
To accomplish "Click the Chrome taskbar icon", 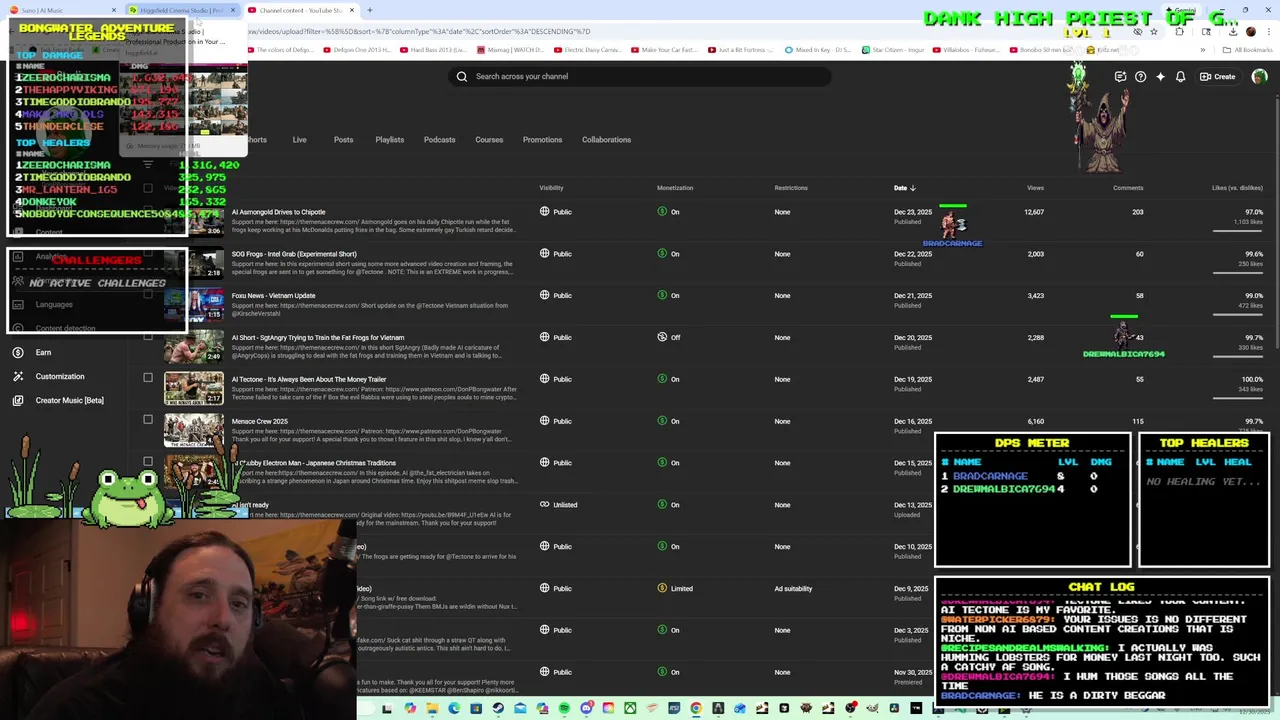I will tap(696, 709).
